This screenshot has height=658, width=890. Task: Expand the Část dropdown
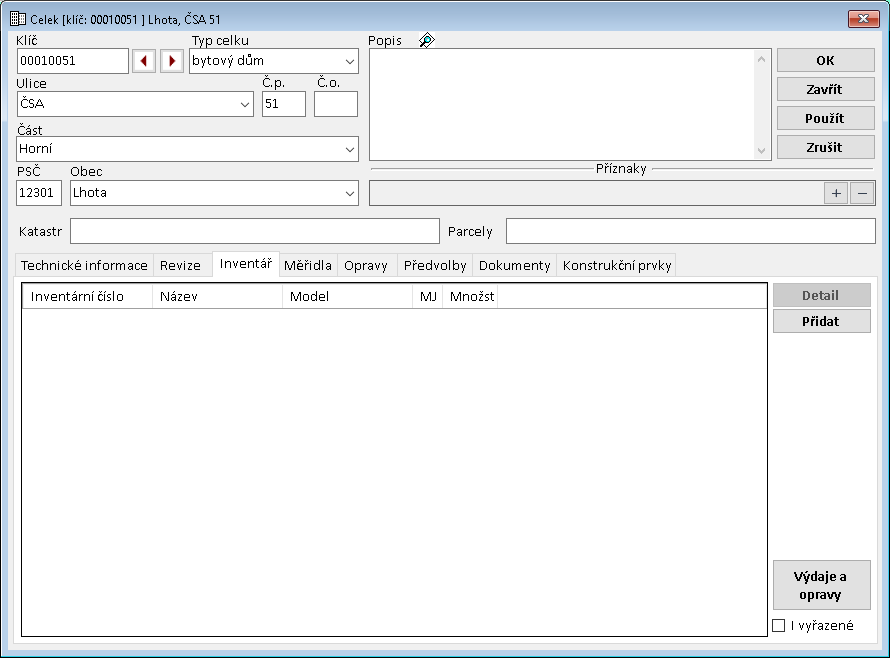[349, 149]
